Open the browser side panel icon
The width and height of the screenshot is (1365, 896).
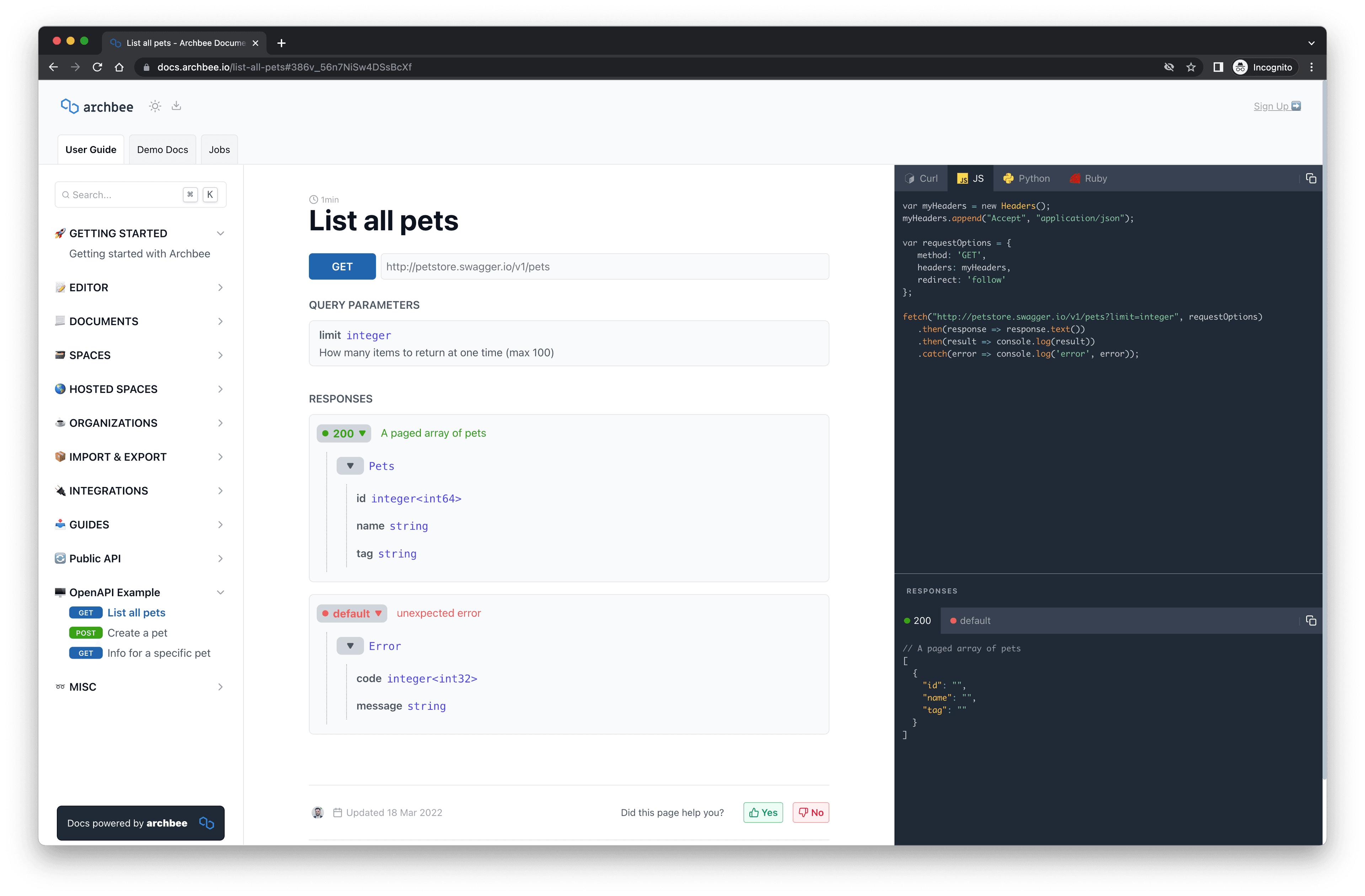click(x=1217, y=67)
